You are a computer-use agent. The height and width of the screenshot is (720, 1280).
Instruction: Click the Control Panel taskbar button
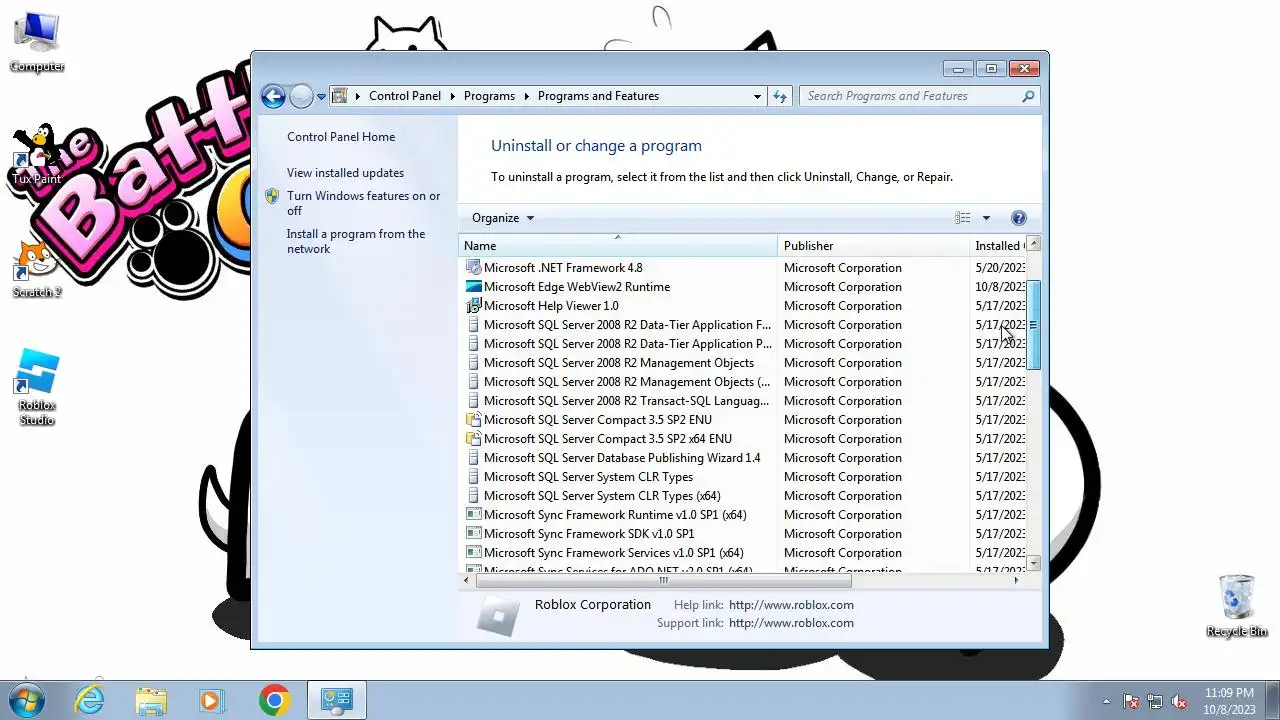point(336,701)
